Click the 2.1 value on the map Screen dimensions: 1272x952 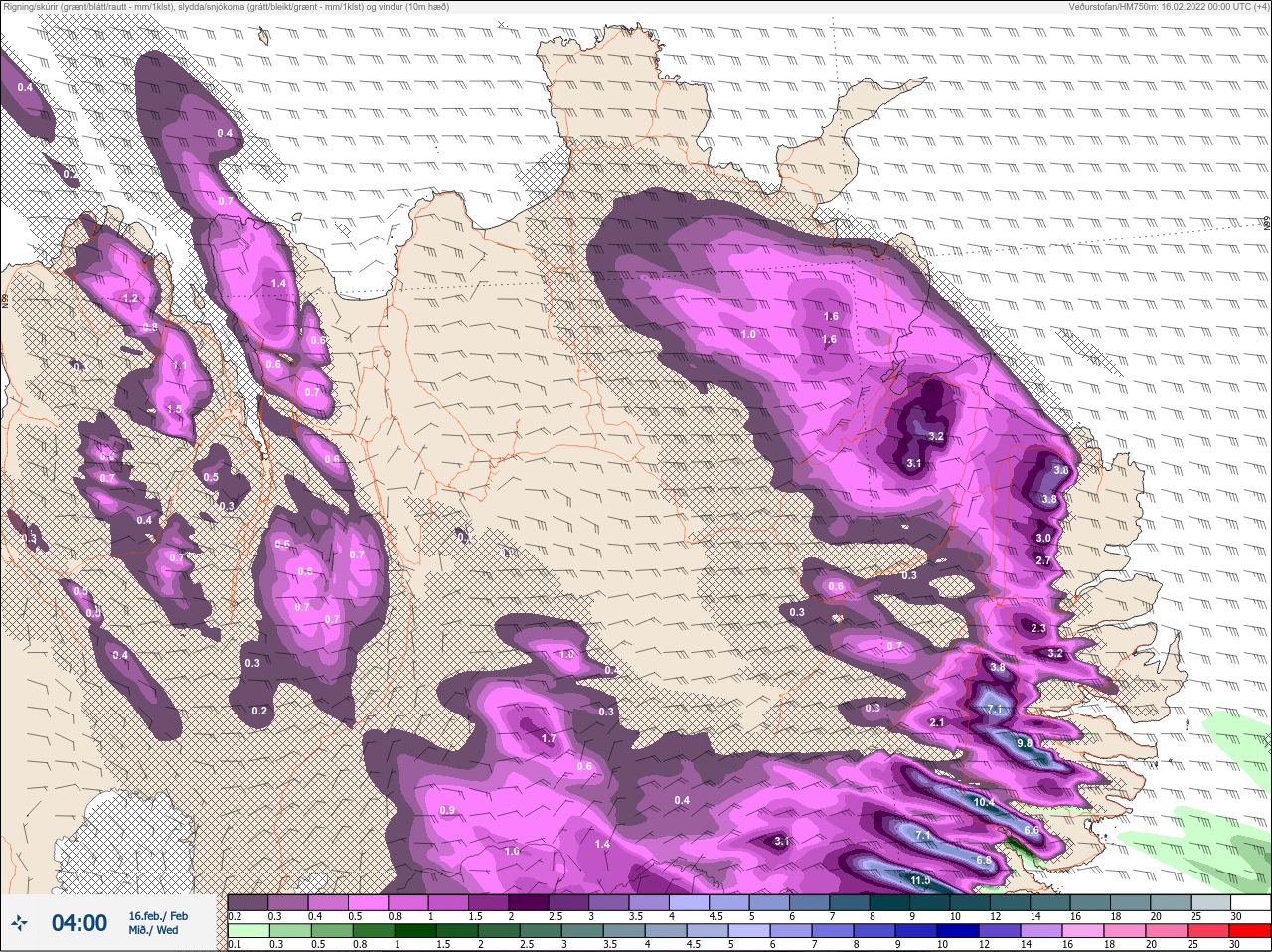[936, 722]
